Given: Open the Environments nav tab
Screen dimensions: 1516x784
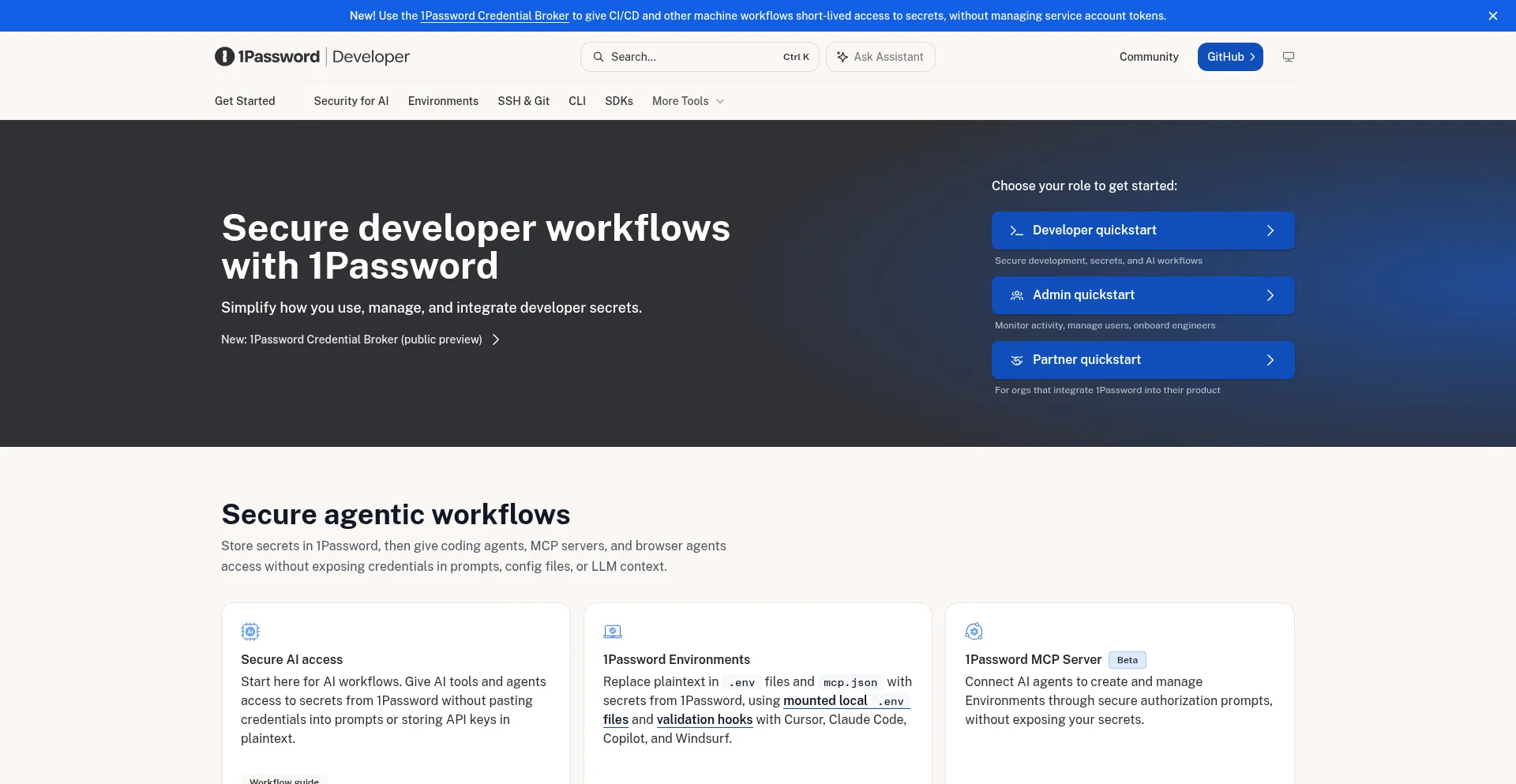Looking at the screenshot, I should pos(443,101).
